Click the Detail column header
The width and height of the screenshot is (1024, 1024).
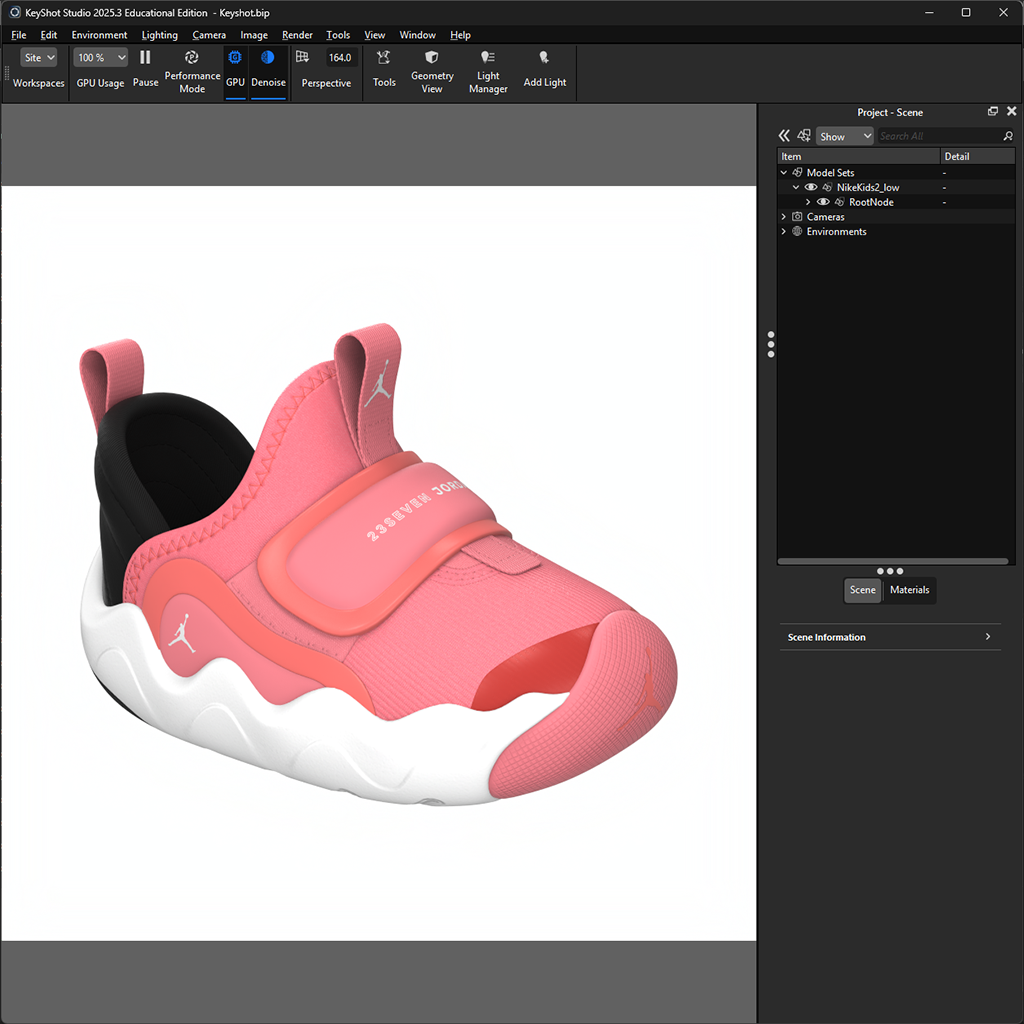click(x=978, y=157)
